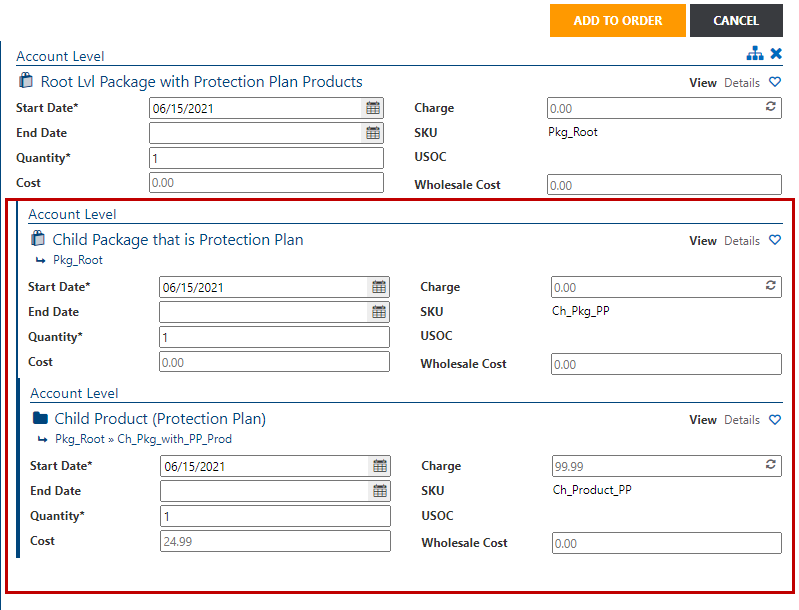Expand Details for Child Package Protection Plan
The height and width of the screenshot is (610, 799).
click(x=742, y=241)
